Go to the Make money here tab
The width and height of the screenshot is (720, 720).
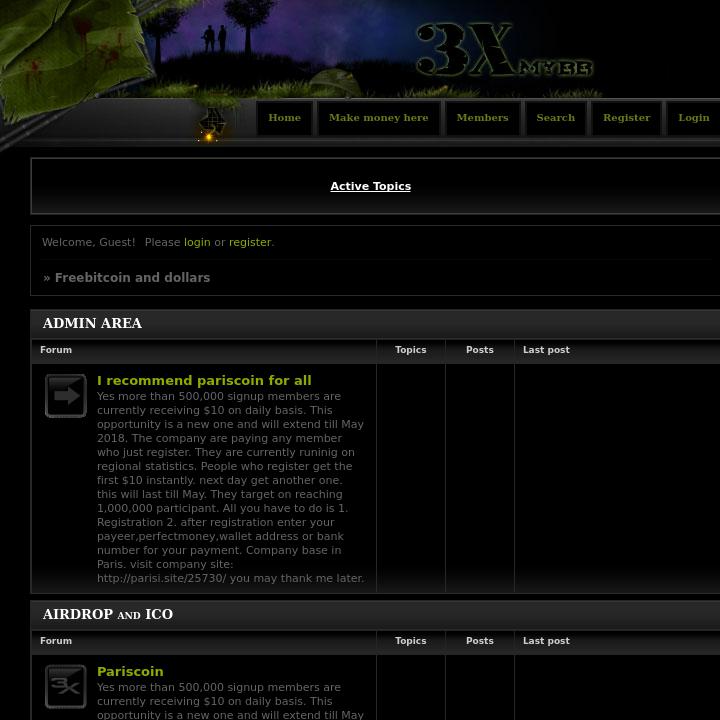coord(378,118)
